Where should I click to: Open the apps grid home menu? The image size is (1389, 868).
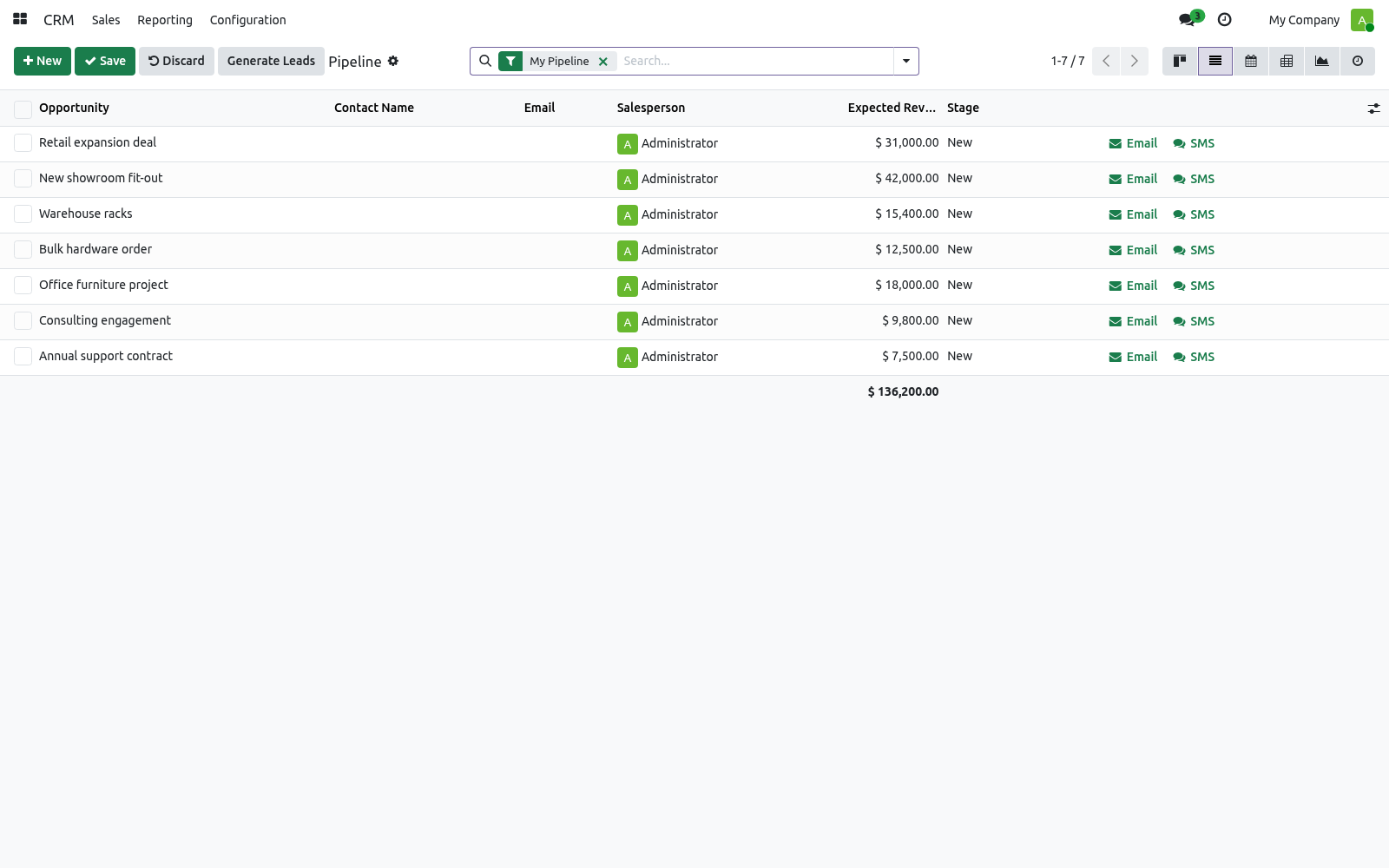coord(20,19)
